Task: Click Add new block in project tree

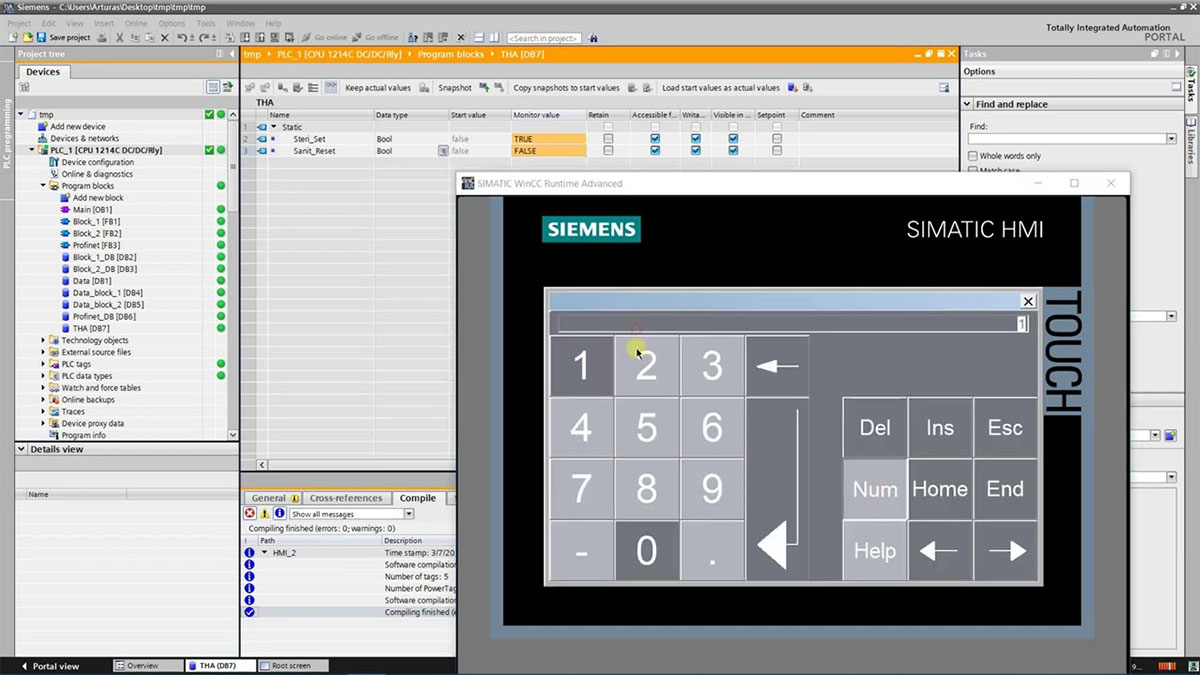Action: point(98,198)
